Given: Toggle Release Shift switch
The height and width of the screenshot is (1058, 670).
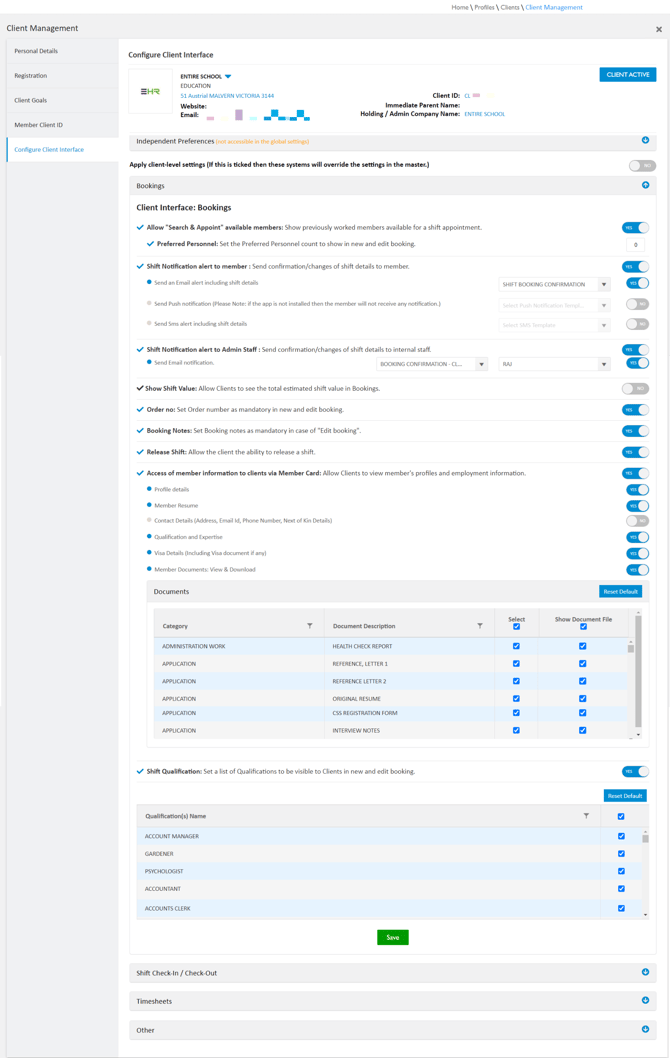Looking at the screenshot, I should click(635, 452).
